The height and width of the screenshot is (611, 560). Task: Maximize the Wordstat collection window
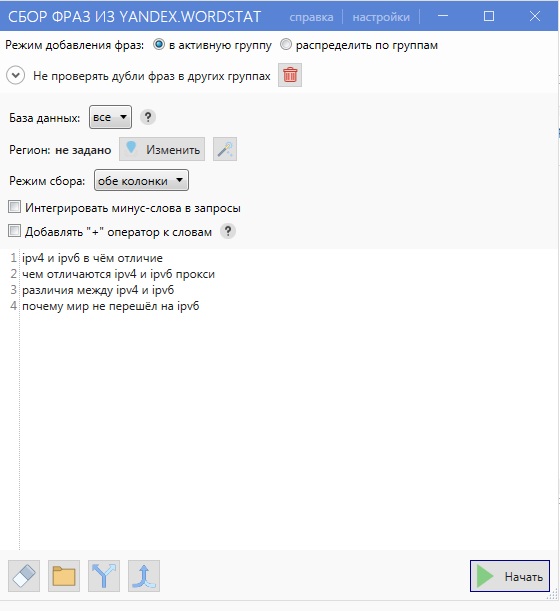click(x=489, y=16)
